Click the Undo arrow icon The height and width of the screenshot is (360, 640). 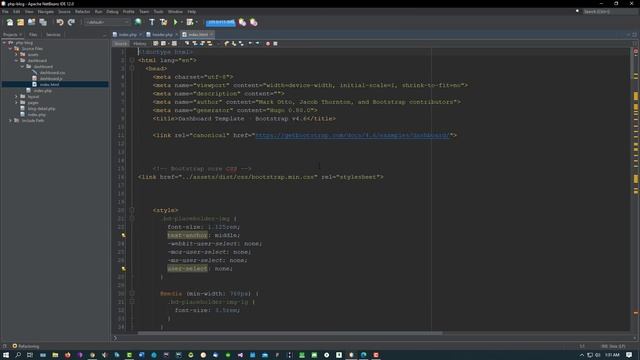tap(60, 22)
